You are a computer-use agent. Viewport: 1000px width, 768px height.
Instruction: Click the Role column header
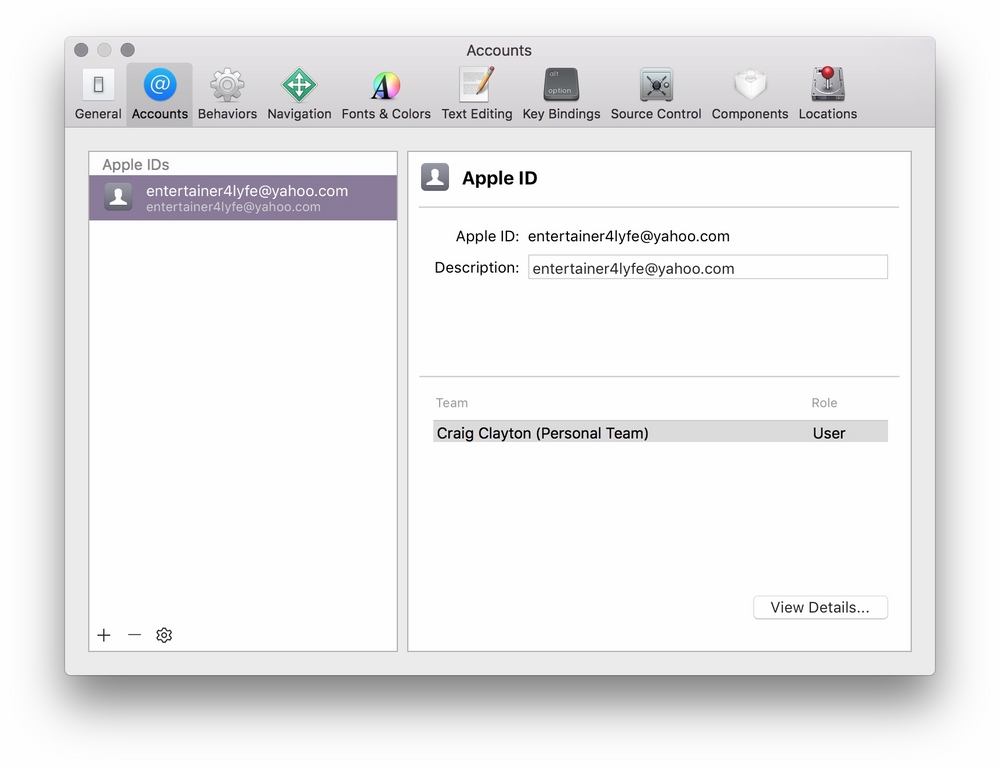tap(824, 402)
